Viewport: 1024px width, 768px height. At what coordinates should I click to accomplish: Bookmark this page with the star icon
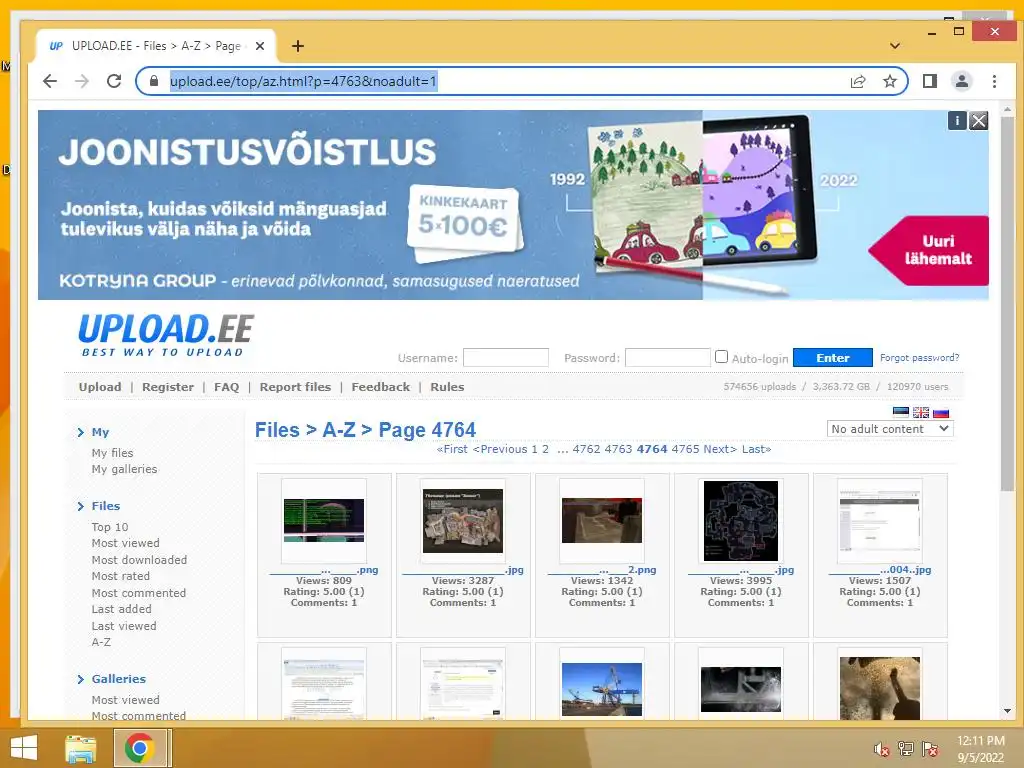tap(889, 81)
